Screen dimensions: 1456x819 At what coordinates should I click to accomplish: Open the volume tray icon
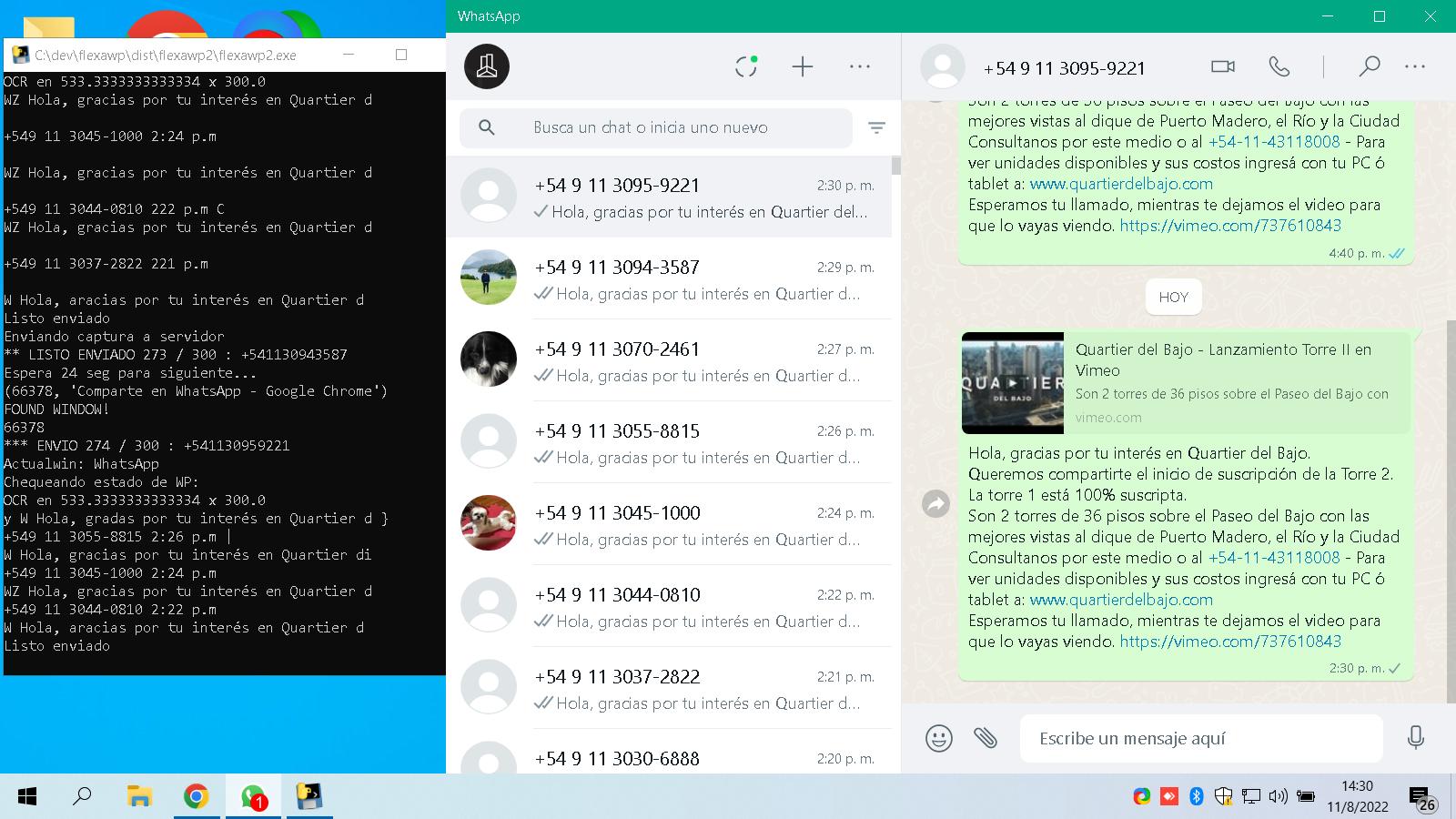[x=1279, y=797]
